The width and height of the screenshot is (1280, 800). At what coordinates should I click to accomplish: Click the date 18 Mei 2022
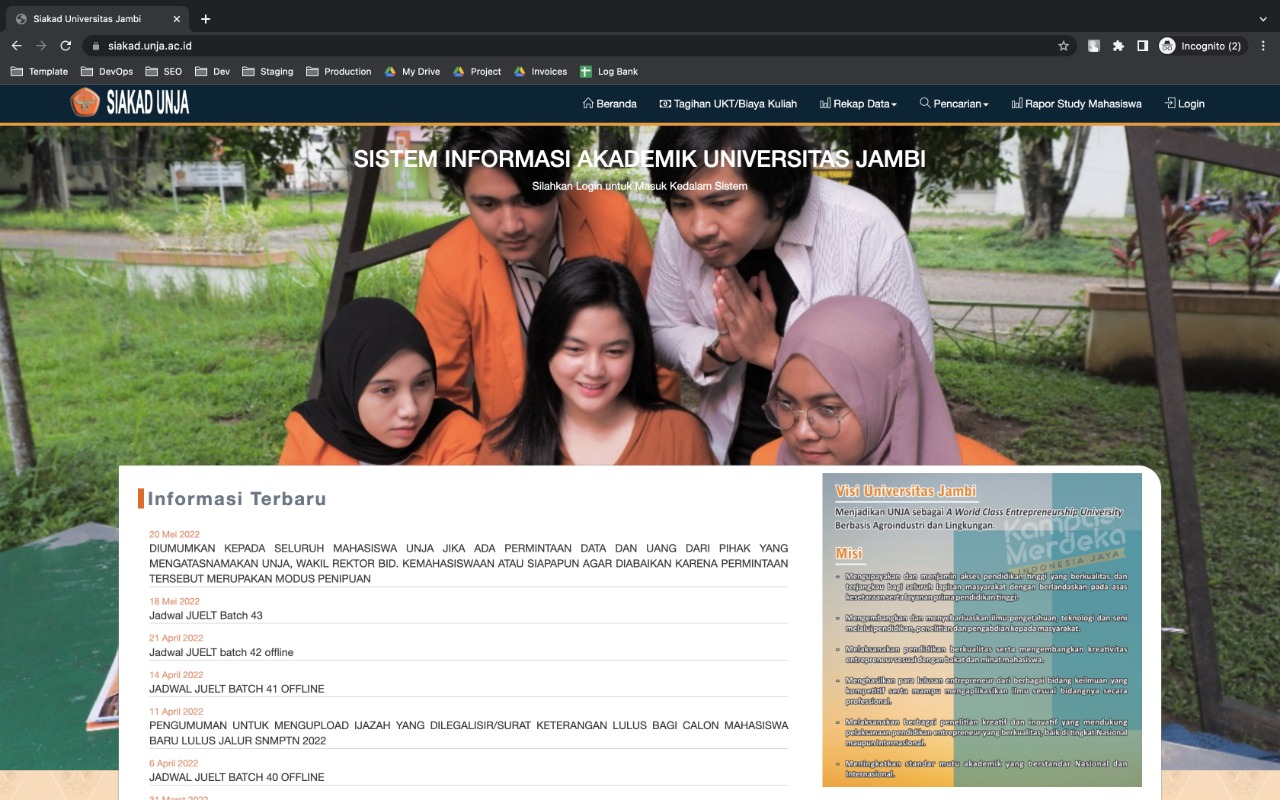pos(175,601)
